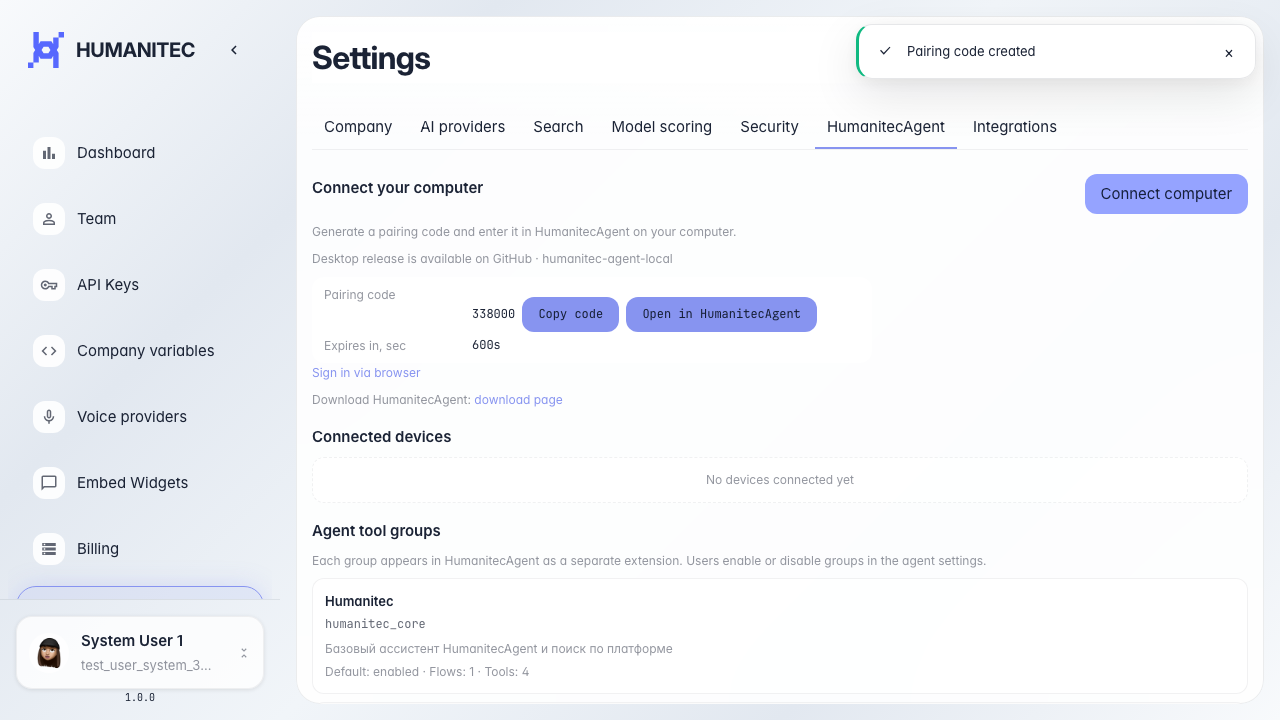
Task: Open the Voice providers menu label
Action: 132,417
